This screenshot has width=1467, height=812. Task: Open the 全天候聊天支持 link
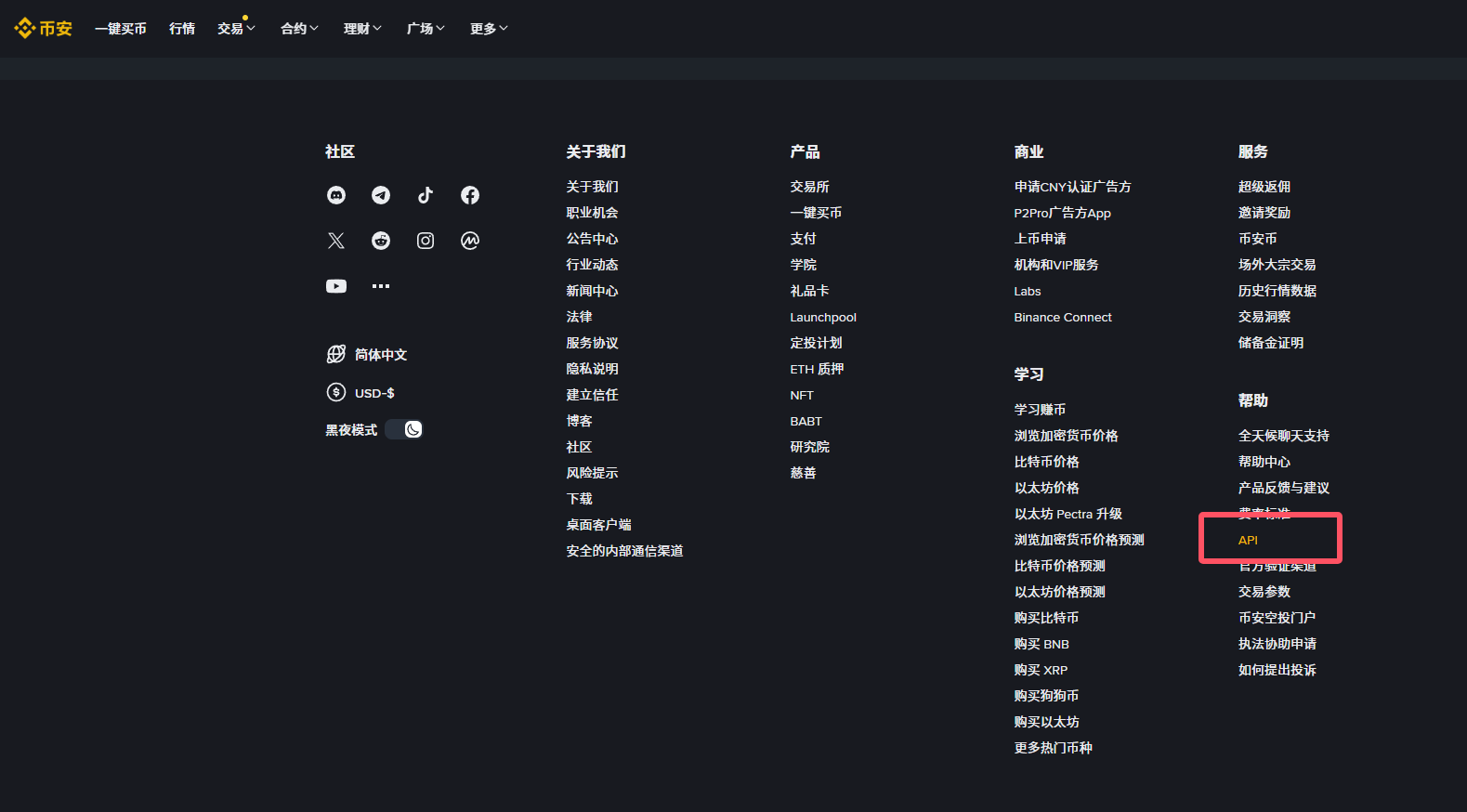coord(1284,436)
